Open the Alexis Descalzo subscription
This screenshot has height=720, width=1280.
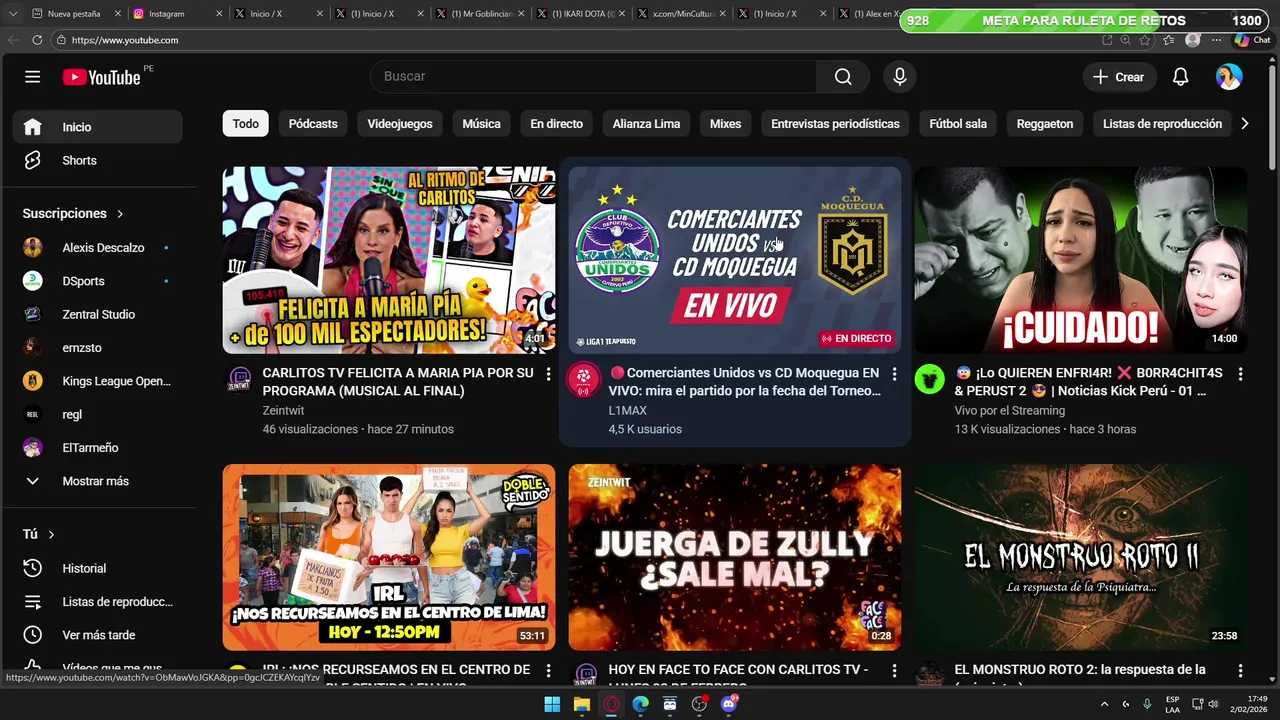(x=97, y=248)
